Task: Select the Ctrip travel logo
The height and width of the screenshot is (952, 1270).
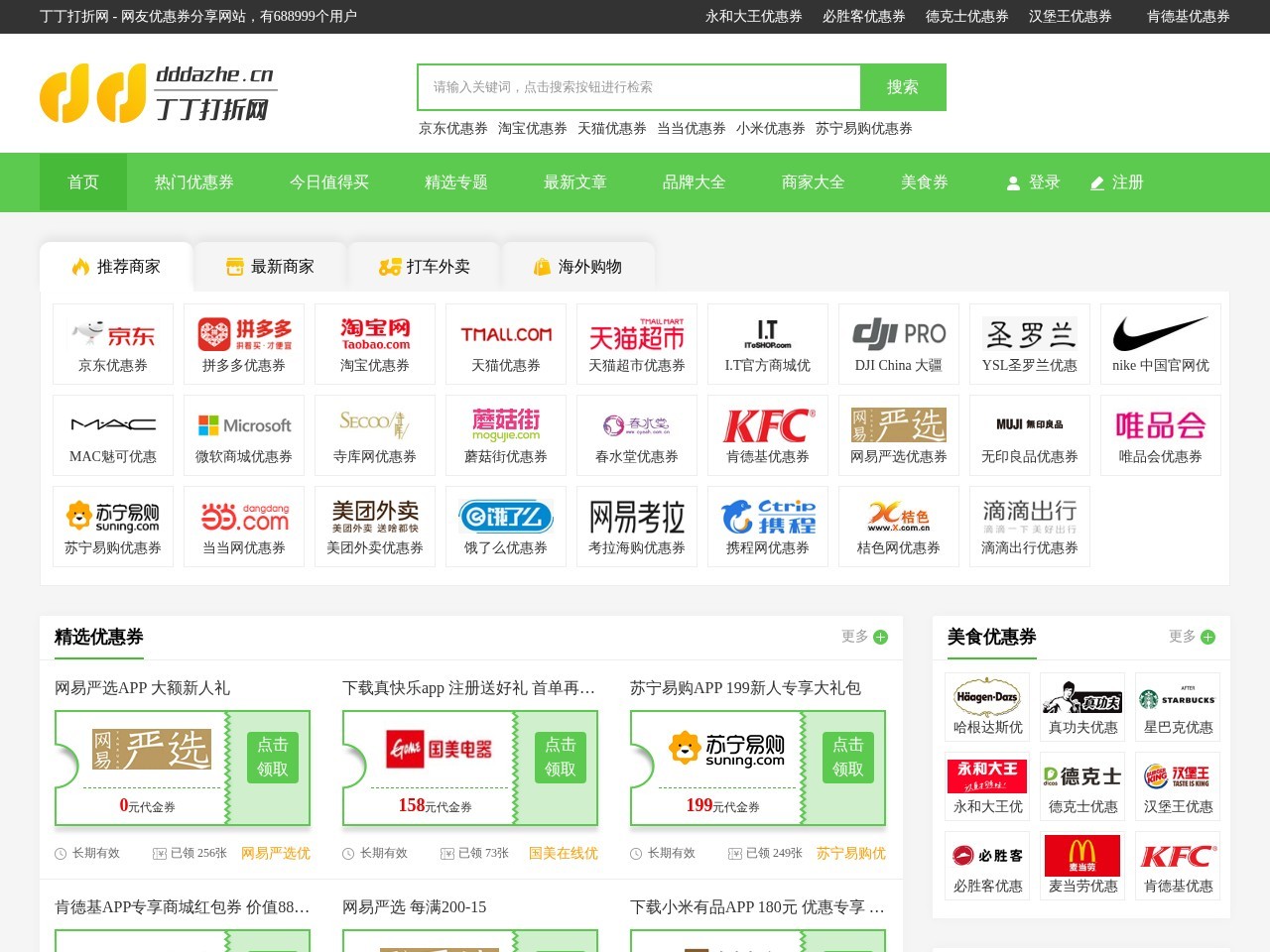Action: point(767,516)
